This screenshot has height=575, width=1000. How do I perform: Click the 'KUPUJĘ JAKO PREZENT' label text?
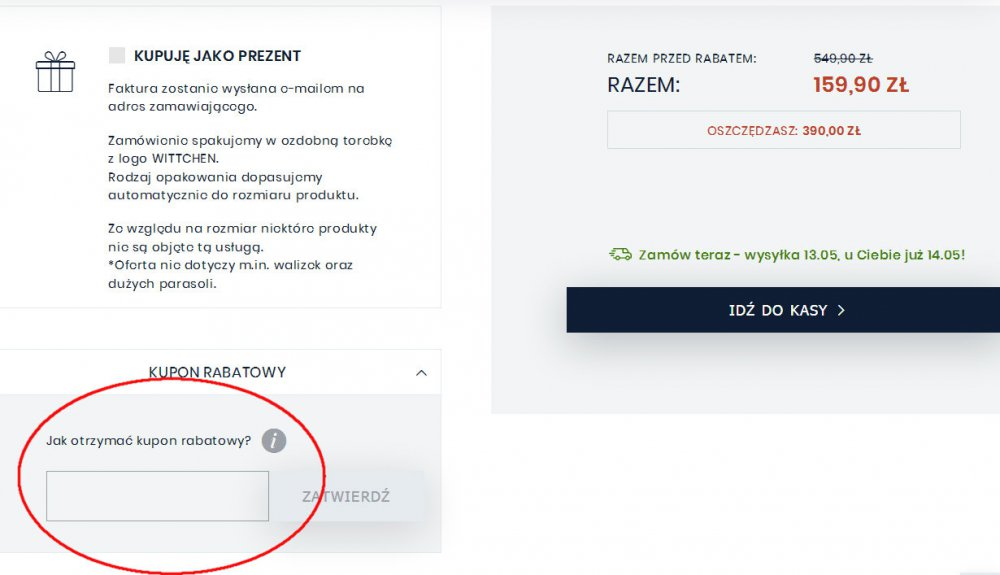[217, 56]
